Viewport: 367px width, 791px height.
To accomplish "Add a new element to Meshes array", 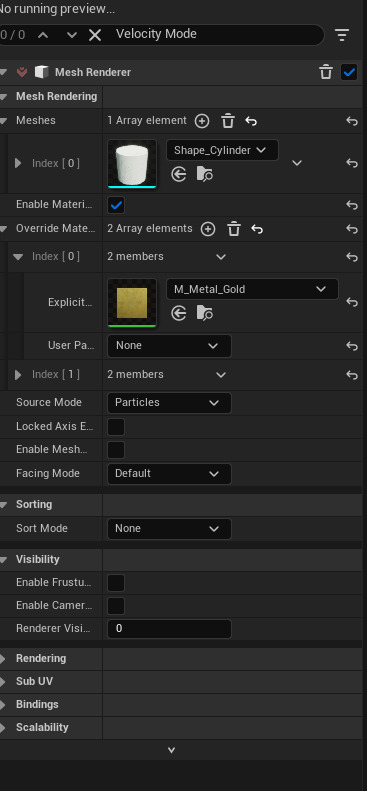I will (x=202, y=121).
